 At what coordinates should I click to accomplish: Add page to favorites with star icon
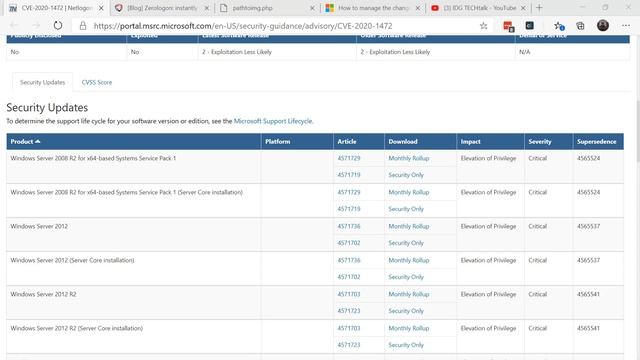[484, 26]
